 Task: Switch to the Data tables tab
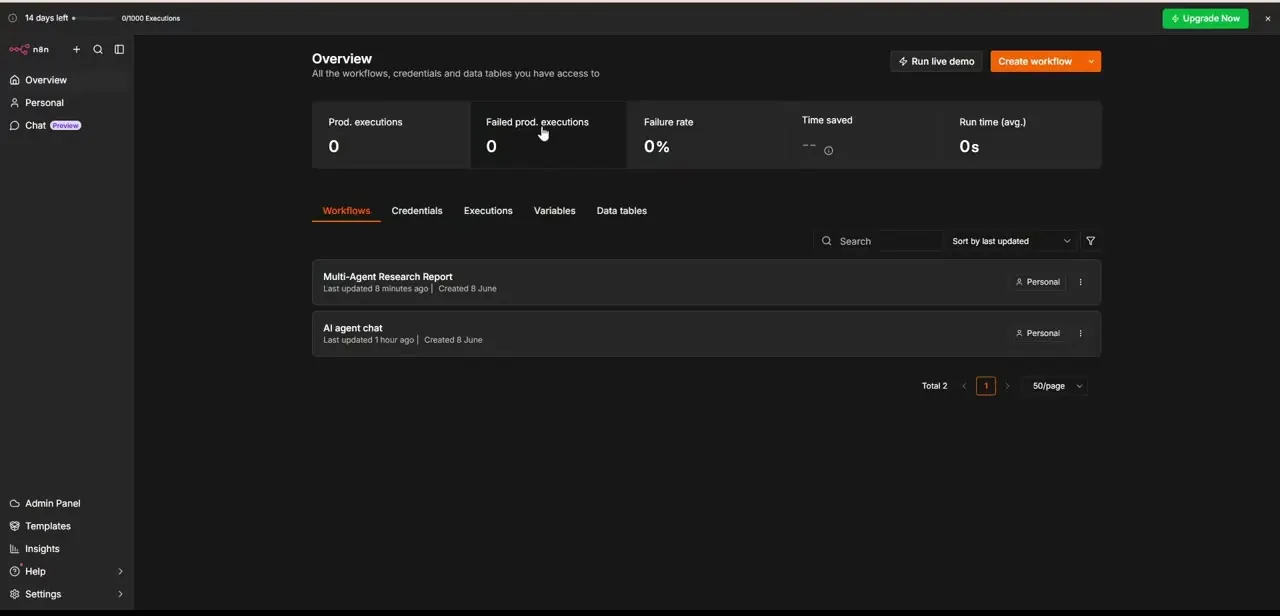622,211
